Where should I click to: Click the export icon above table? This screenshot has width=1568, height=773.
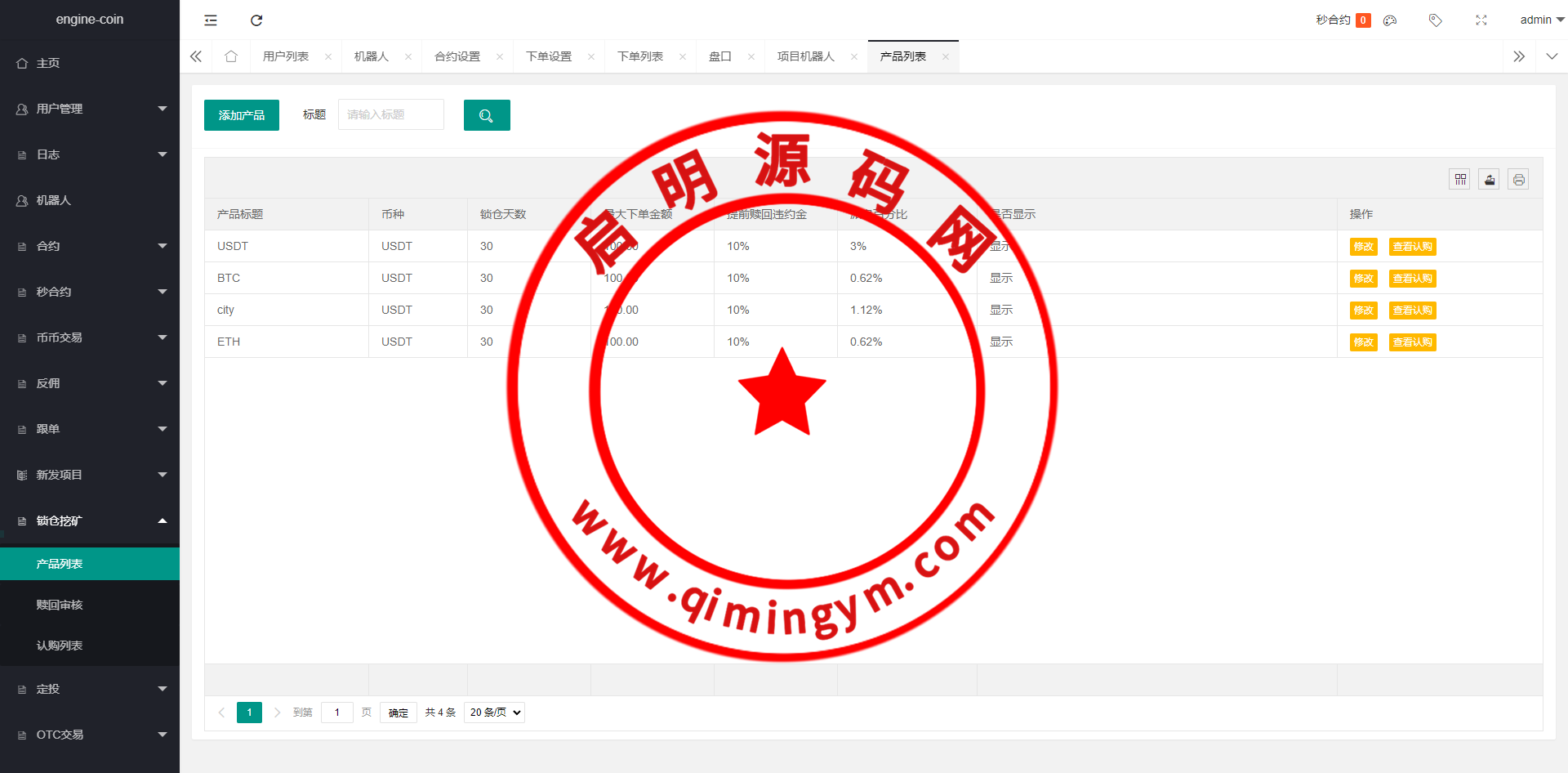click(x=1490, y=180)
